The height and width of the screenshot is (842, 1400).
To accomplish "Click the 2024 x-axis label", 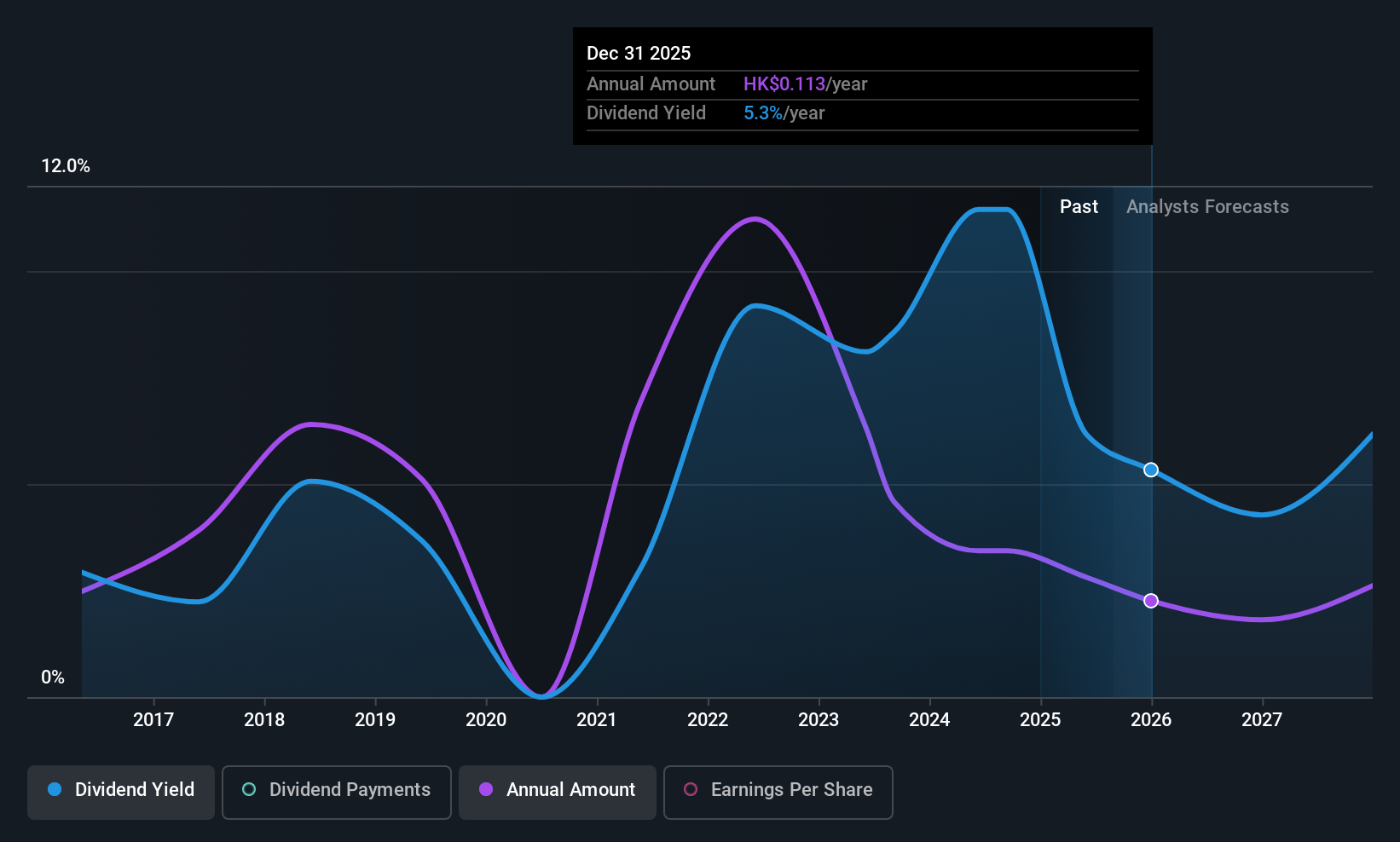I will pyautogui.click(x=929, y=719).
